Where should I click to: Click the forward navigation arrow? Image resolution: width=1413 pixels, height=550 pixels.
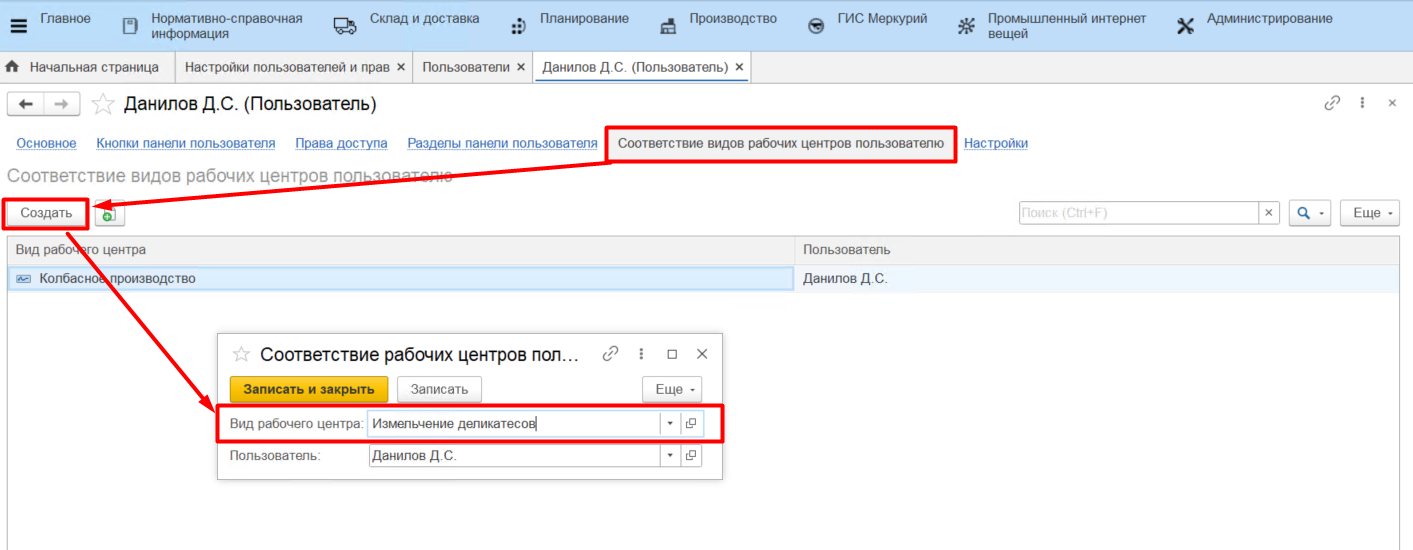(61, 104)
